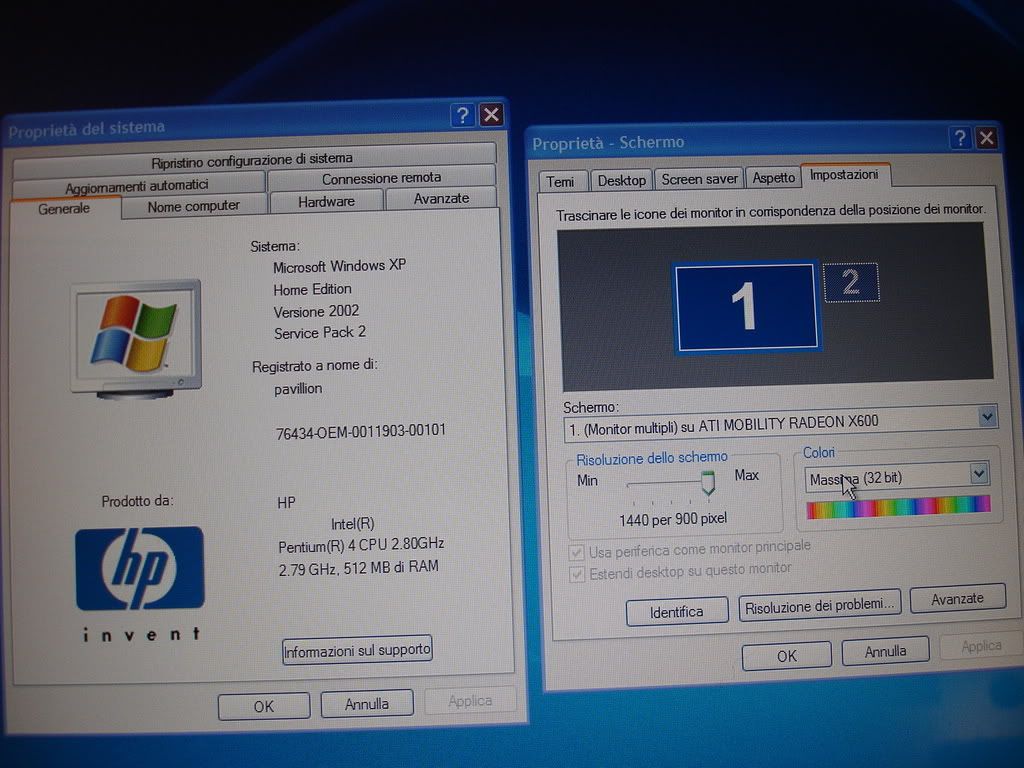
Task: Close the Proprietà del sistema window
Action: [x=491, y=115]
